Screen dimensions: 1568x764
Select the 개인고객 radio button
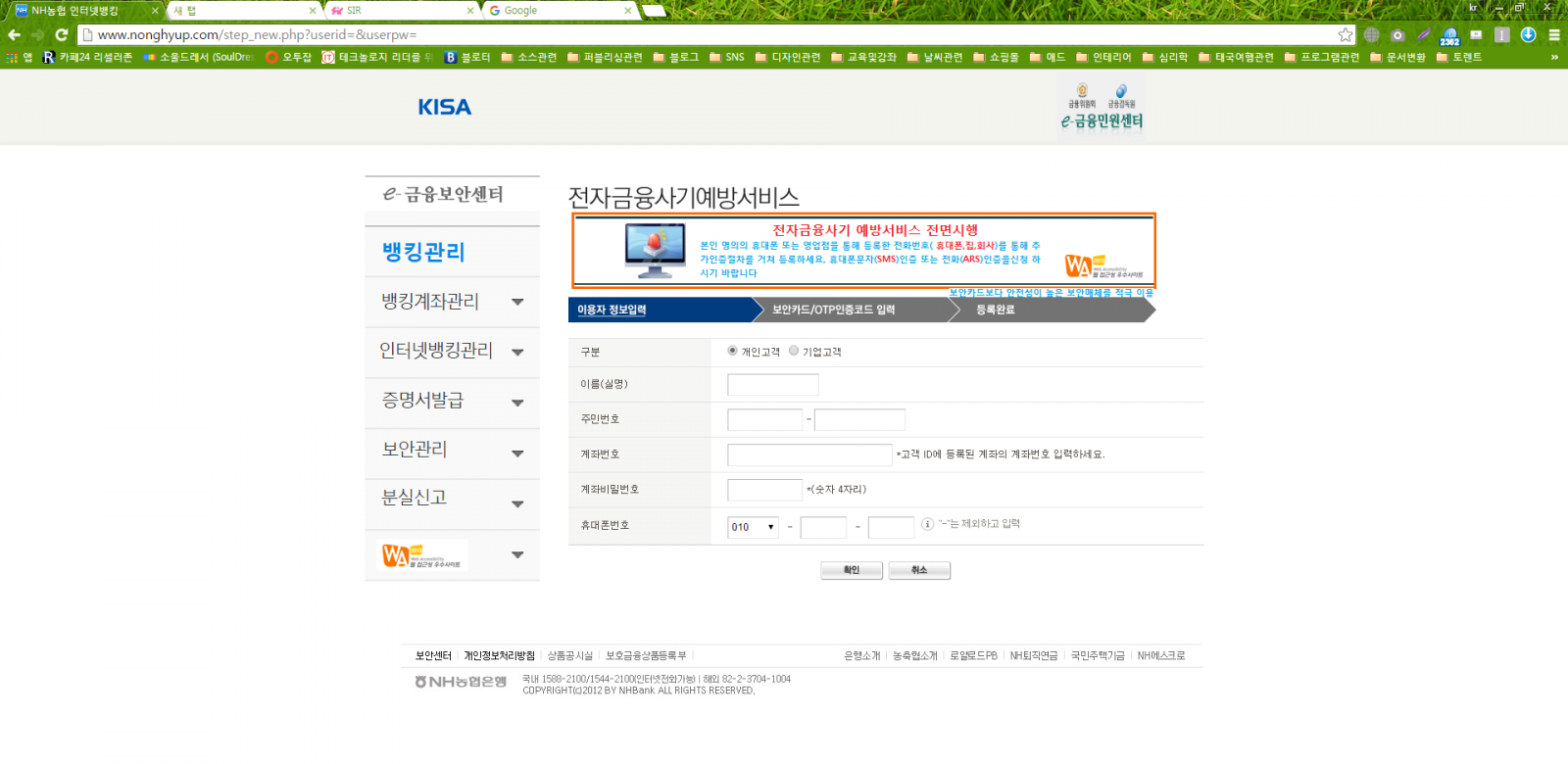pyautogui.click(x=732, y=351)
